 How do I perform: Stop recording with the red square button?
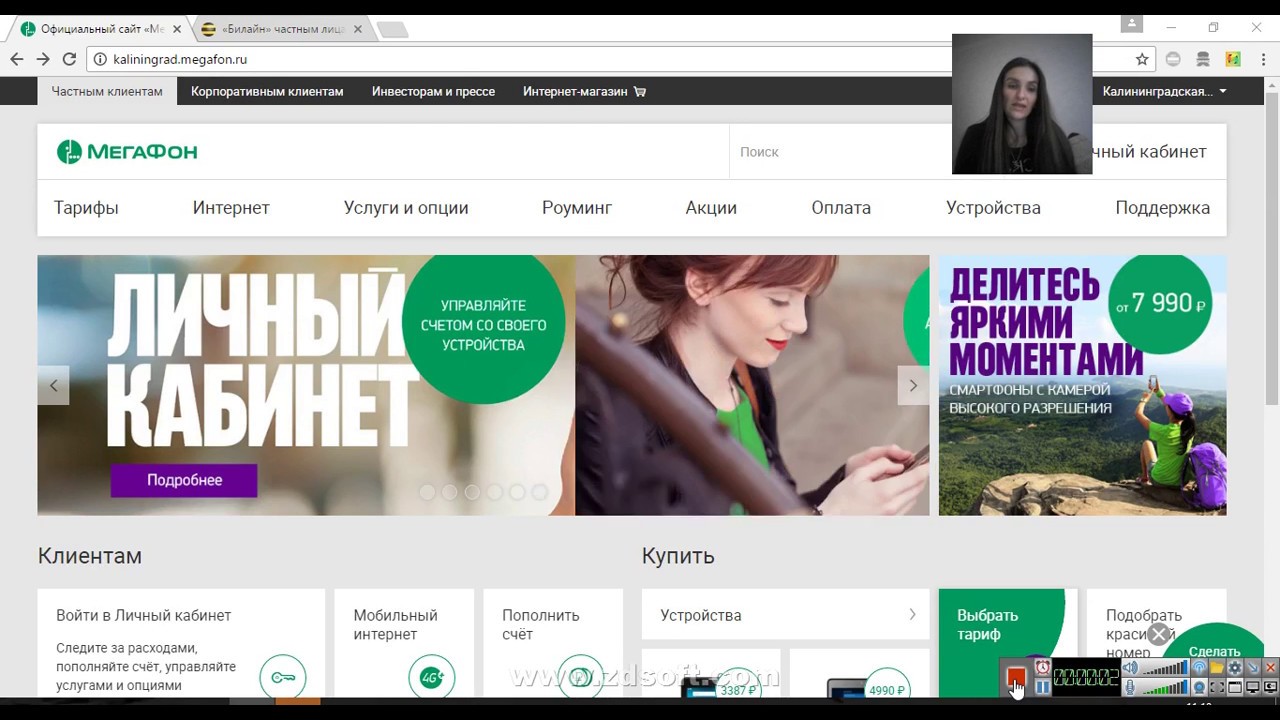1016,678
